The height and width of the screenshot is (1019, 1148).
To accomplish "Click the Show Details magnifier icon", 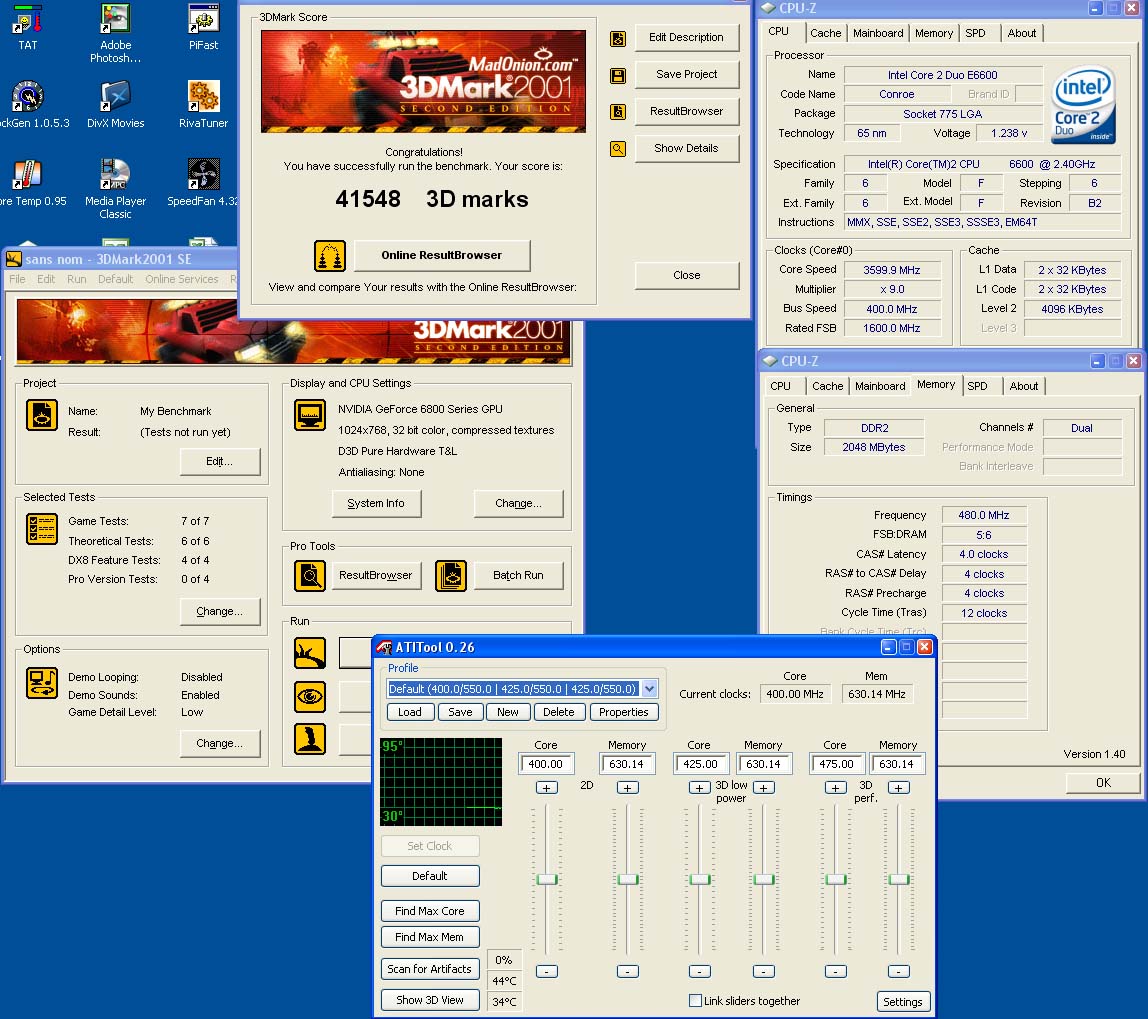I will [618, 149].
